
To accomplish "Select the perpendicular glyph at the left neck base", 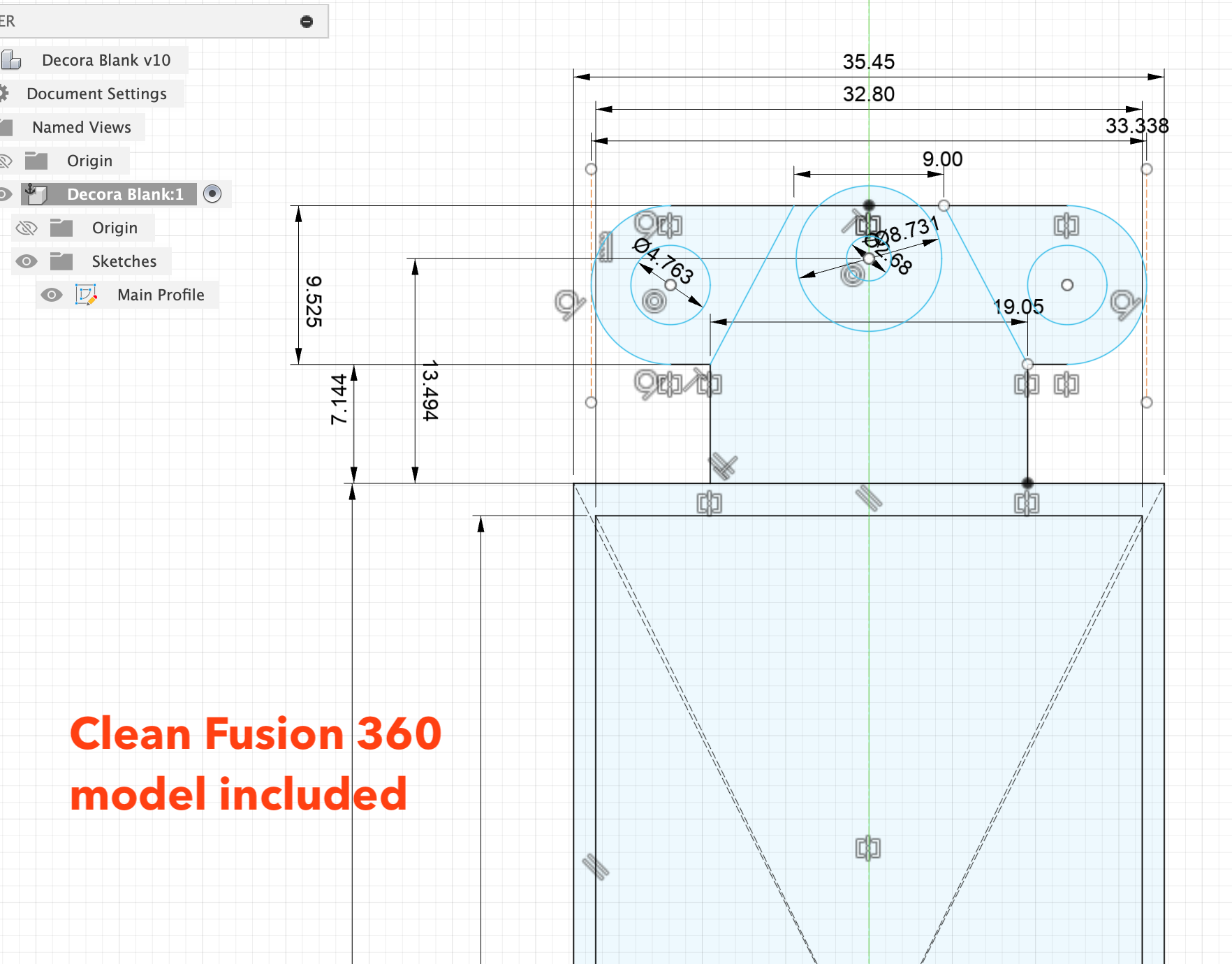I will click(x=724, y=466).
